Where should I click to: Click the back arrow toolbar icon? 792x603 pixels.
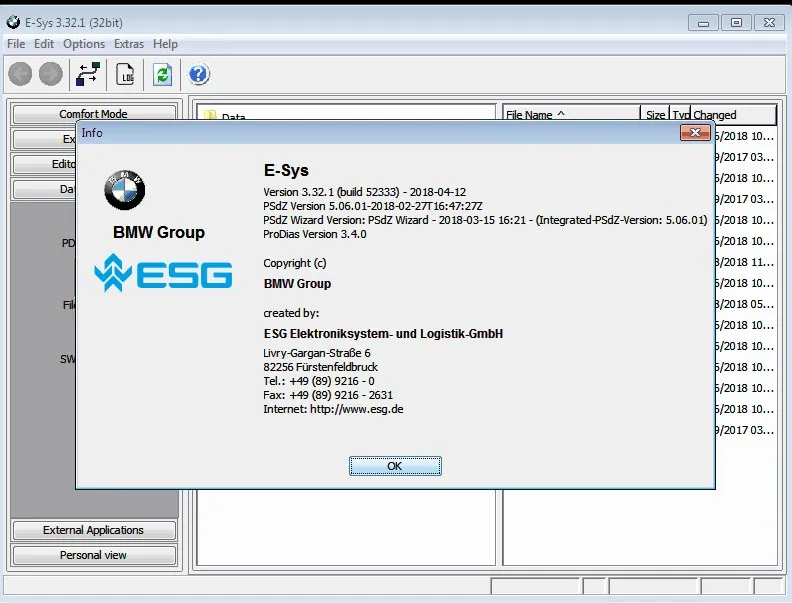pyautogui.click(x=20, y=74)
